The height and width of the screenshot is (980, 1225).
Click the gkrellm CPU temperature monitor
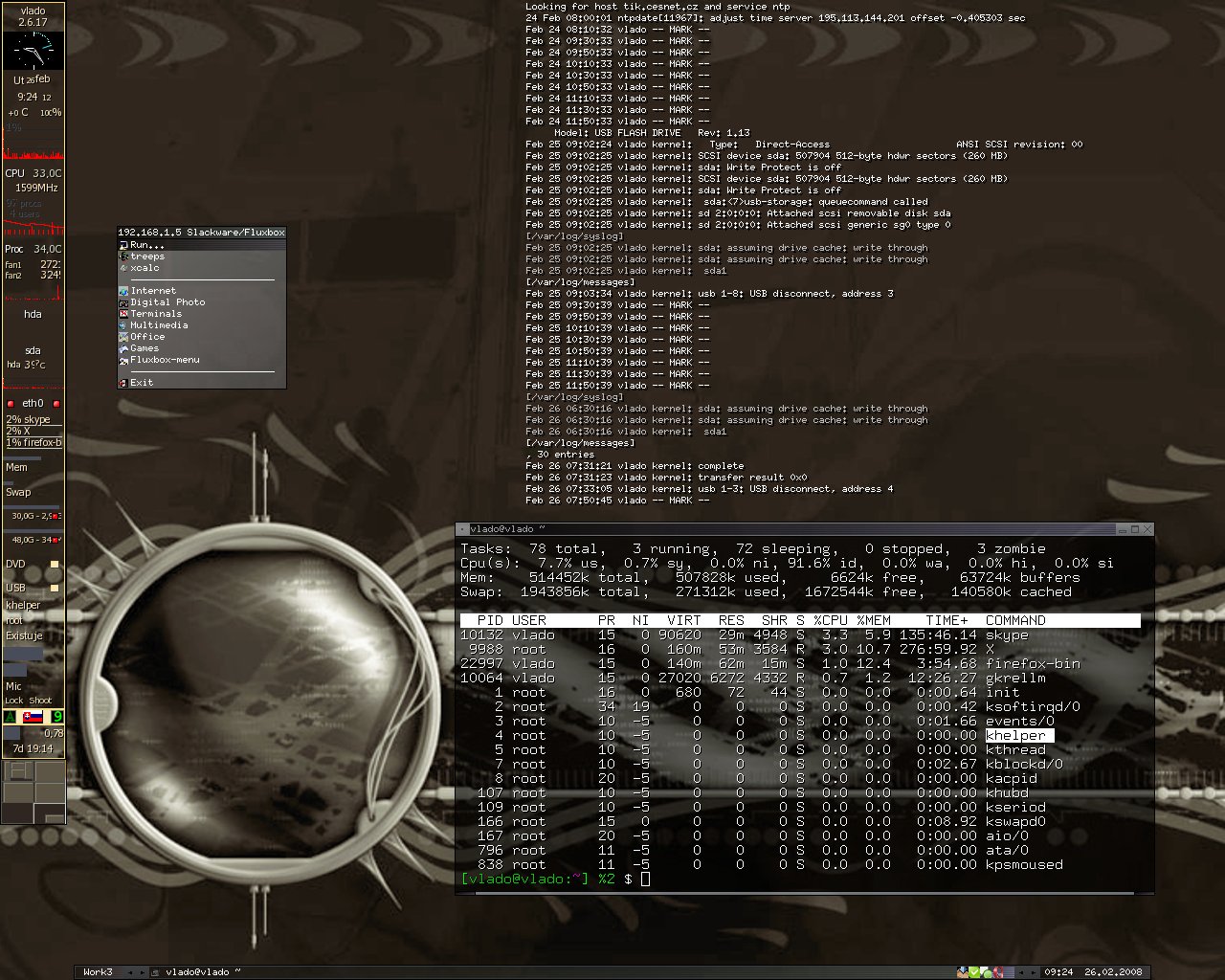tap(33, 173)
